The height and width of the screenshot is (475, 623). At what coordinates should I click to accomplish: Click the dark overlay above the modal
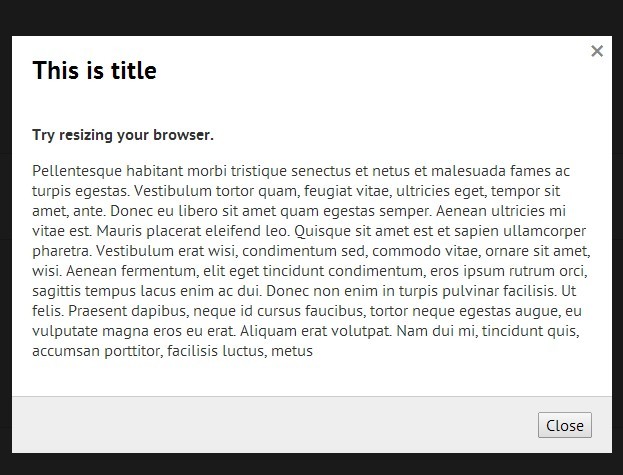coord(311,17)
